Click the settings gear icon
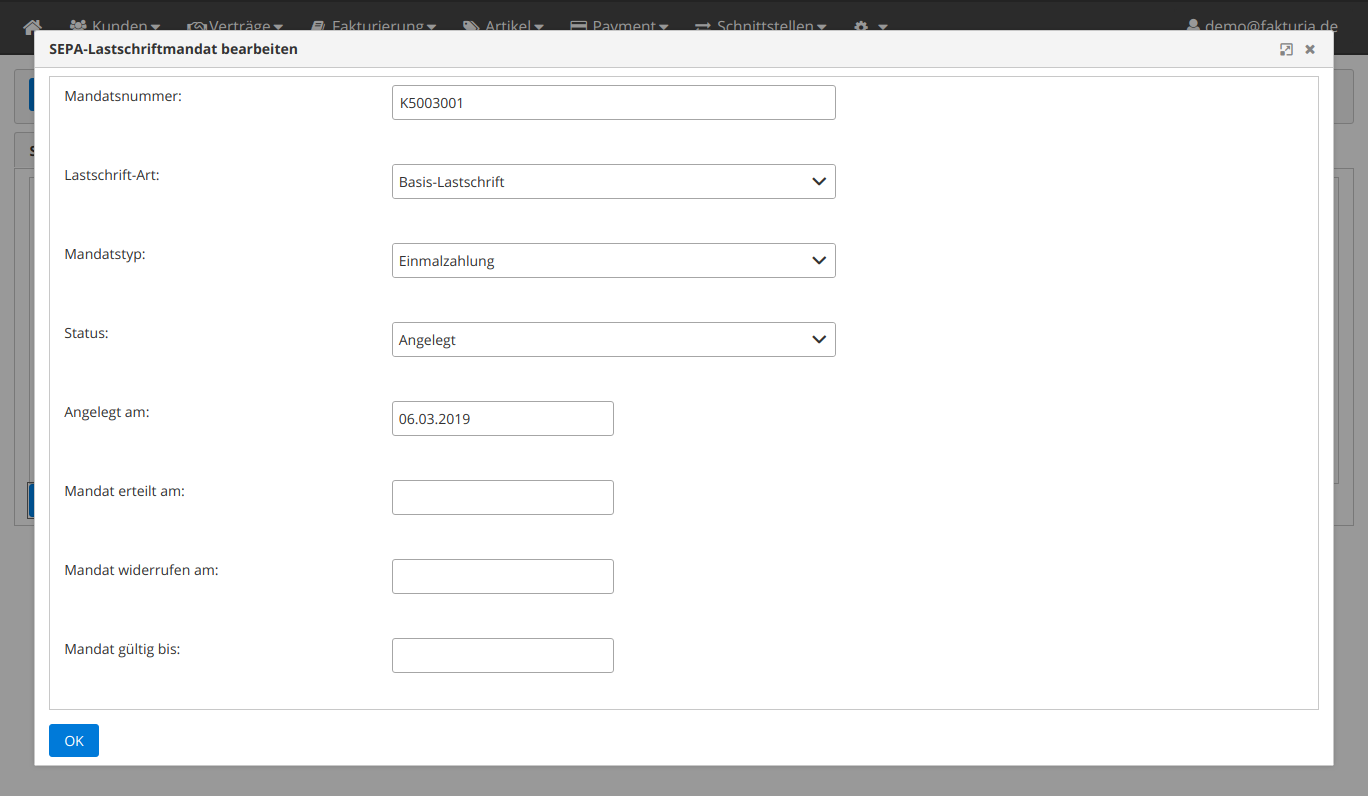Image resolution: width=1368 pixels, height=796 pixels. pos(868,25)
